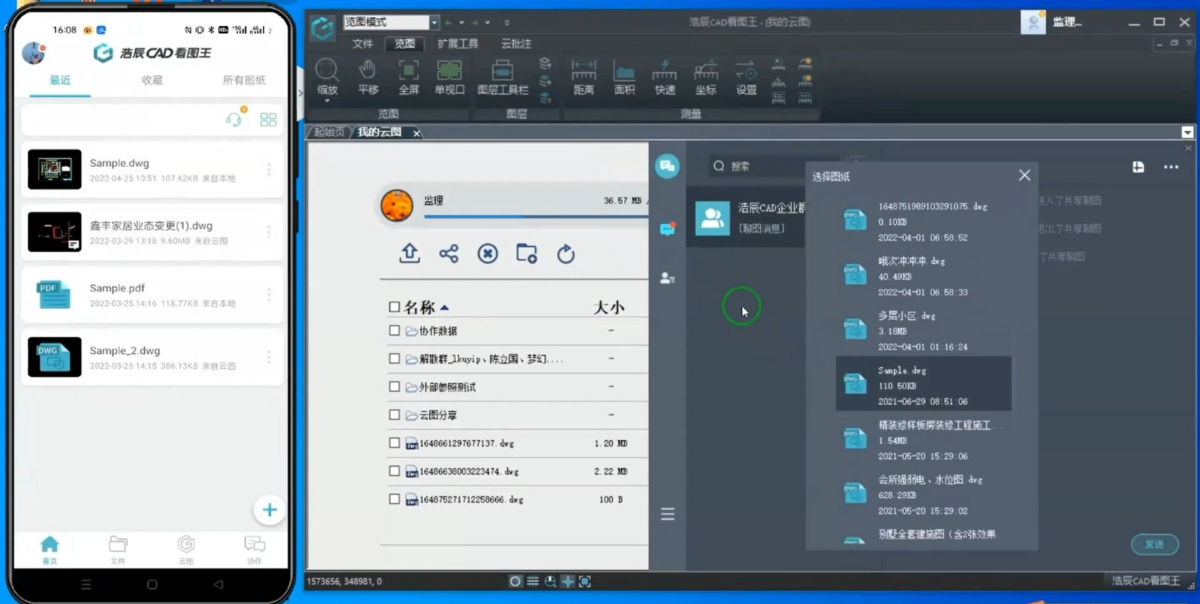Open the 设置 measurement settings

coord(746,77)
